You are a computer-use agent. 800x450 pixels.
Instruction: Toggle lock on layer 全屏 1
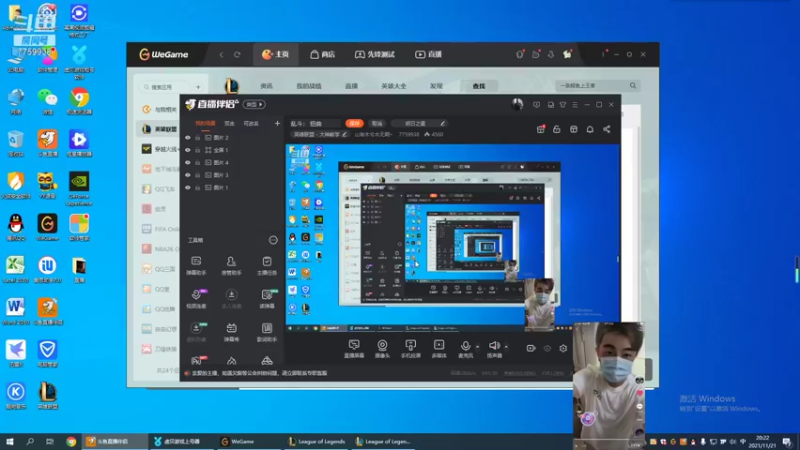(x=197, y=150)
